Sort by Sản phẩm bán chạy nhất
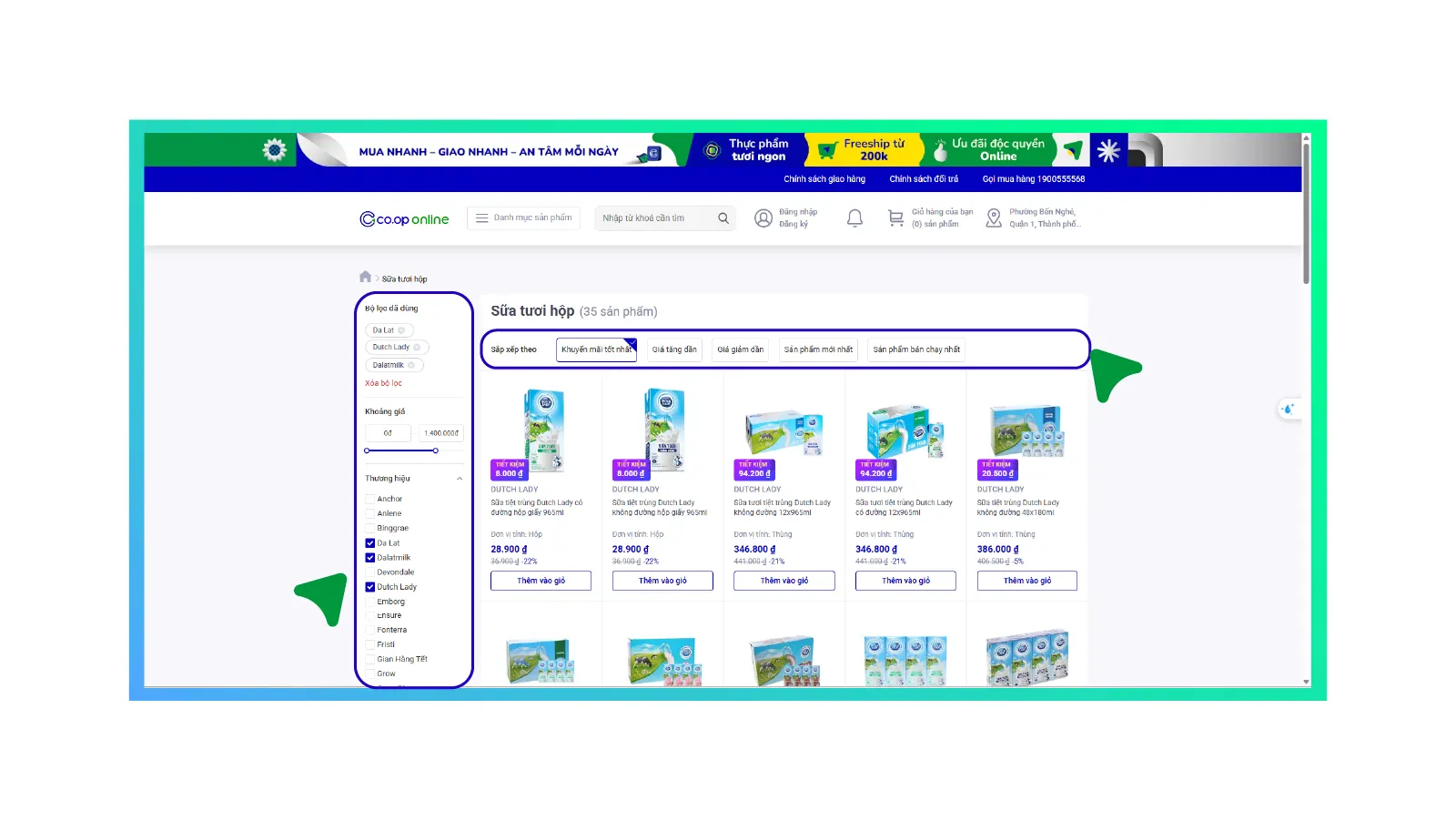The height and width of the screenshot is (820, 1456). coord(916,349)
